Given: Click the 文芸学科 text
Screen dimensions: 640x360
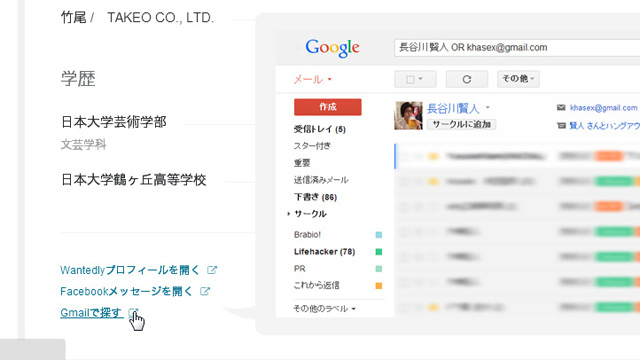Looking at the screenshot, I should 83,144.
